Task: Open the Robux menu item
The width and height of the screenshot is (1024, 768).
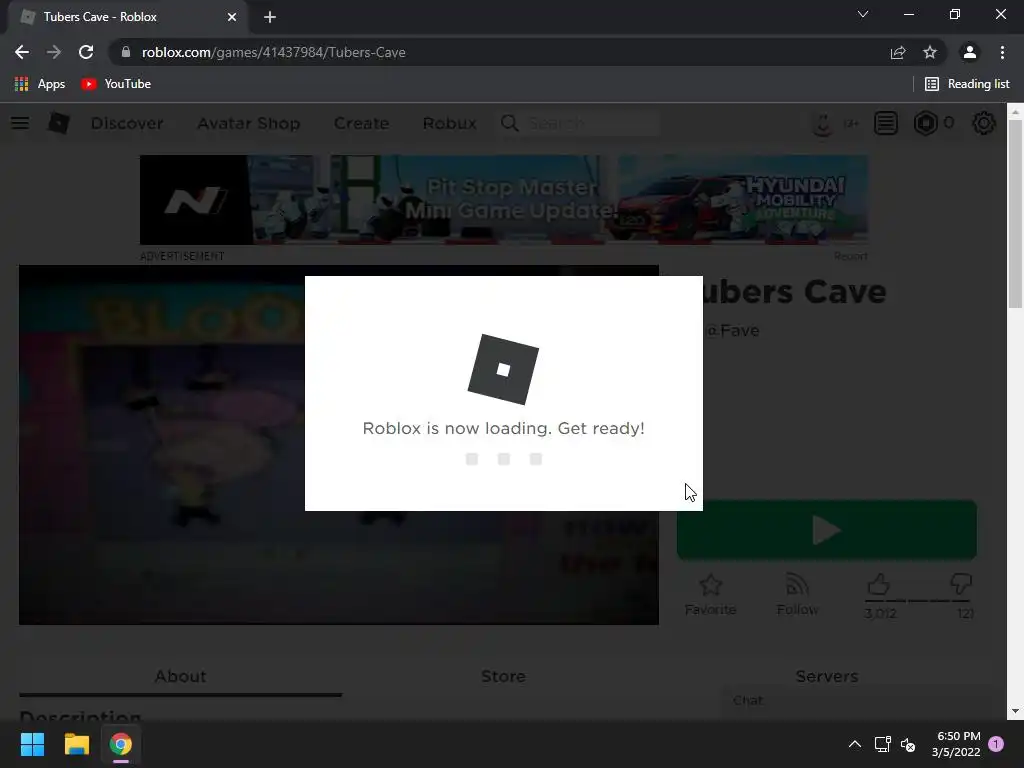Action: 449,123
